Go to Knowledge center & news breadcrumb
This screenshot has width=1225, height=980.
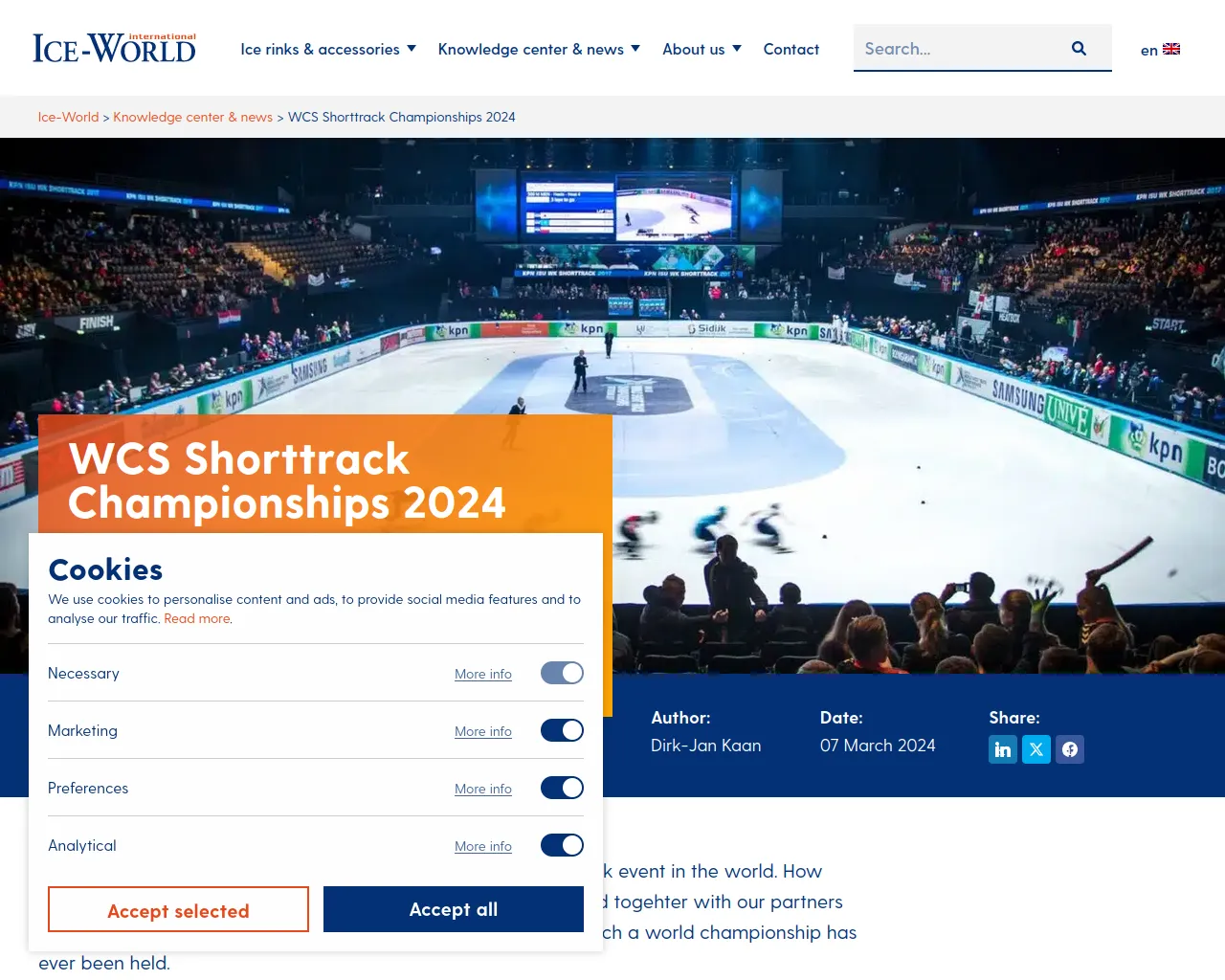click(x=192, y=117)
